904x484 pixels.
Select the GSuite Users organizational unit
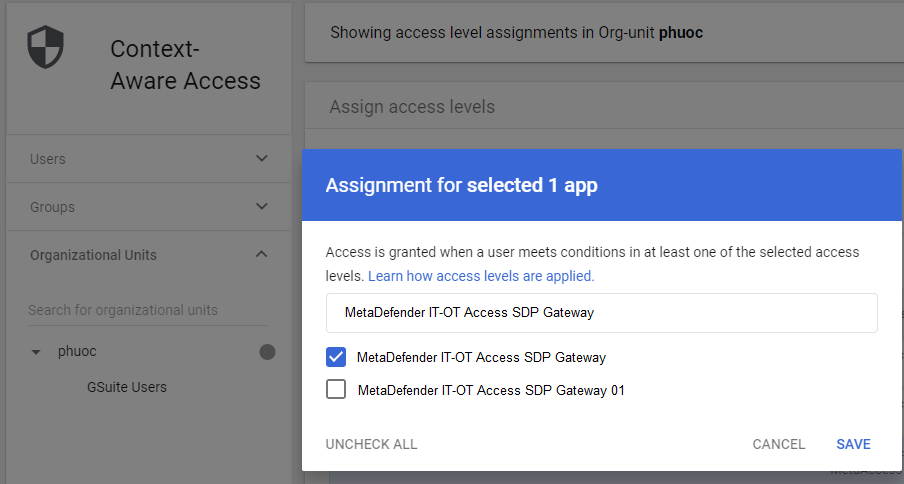(127, 387)
